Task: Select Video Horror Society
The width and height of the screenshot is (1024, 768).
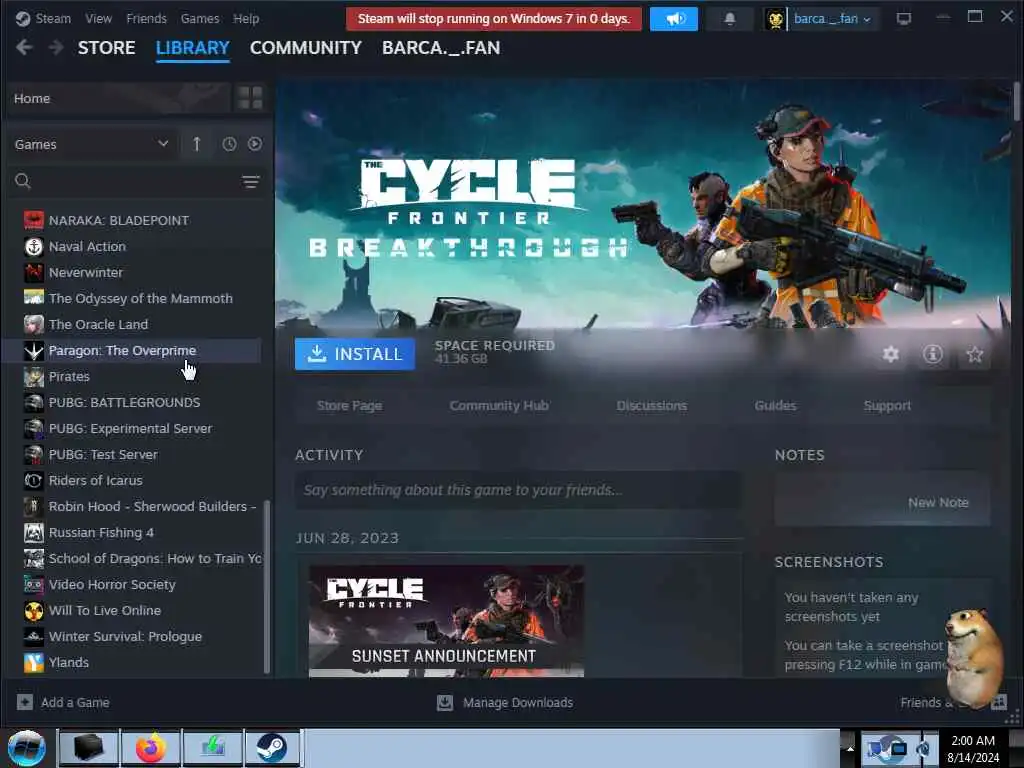Action: tap(132, 584)
